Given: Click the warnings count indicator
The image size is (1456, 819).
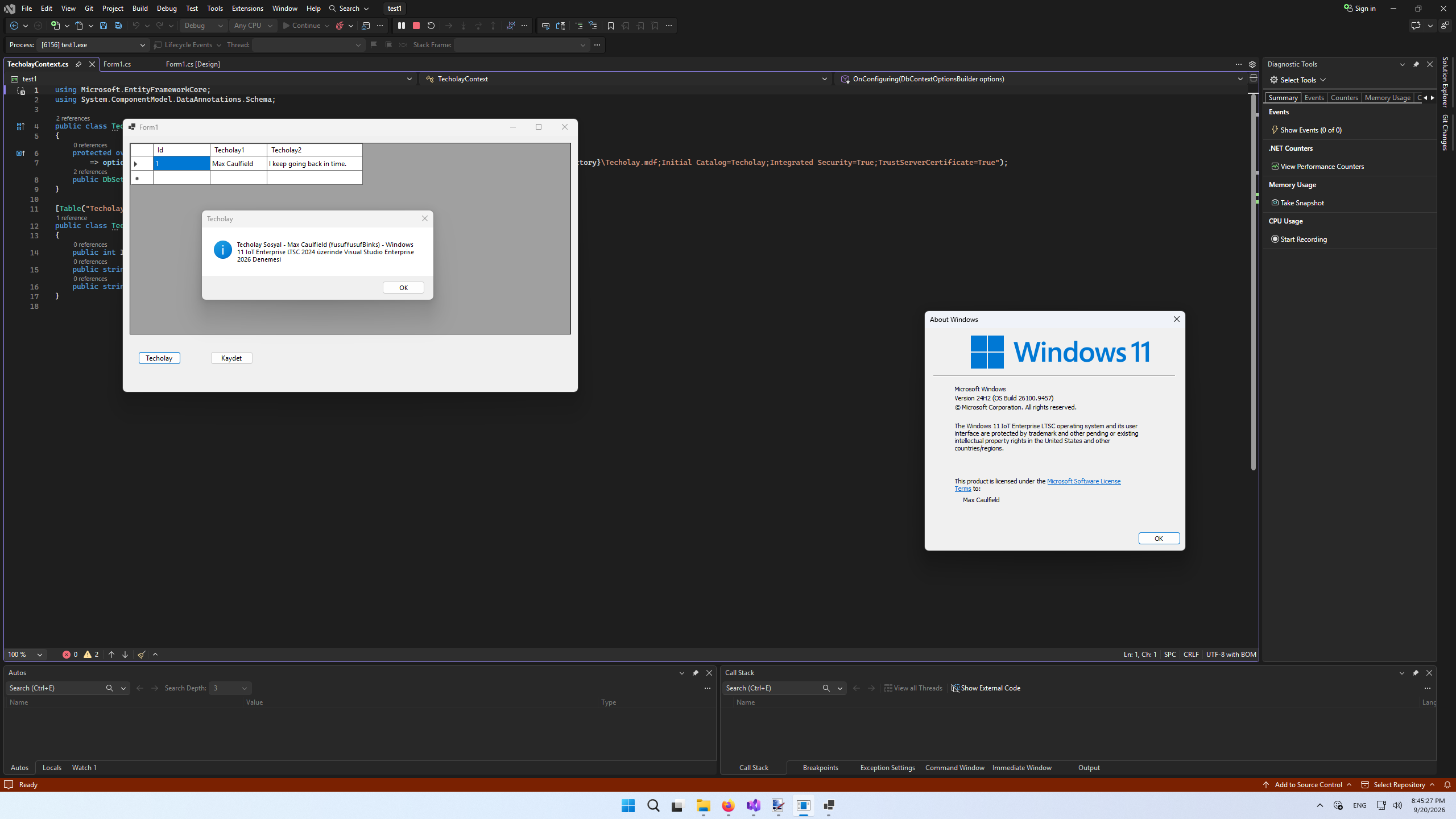Looking at the screenshot, I should [92, 655].
